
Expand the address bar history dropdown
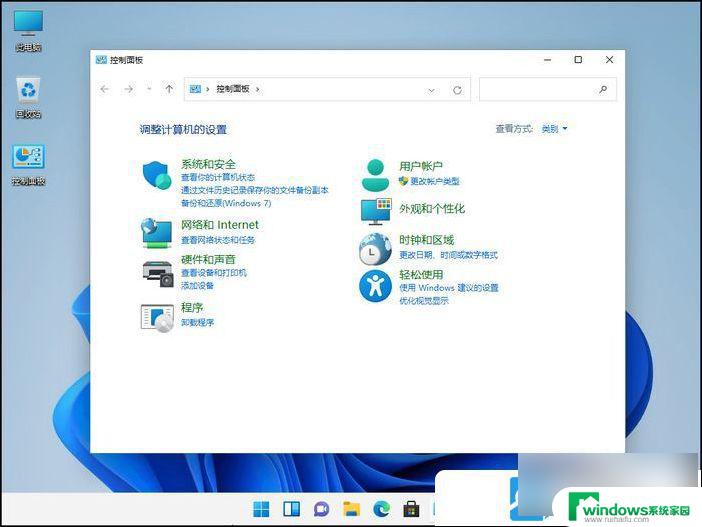click(431, 90)
